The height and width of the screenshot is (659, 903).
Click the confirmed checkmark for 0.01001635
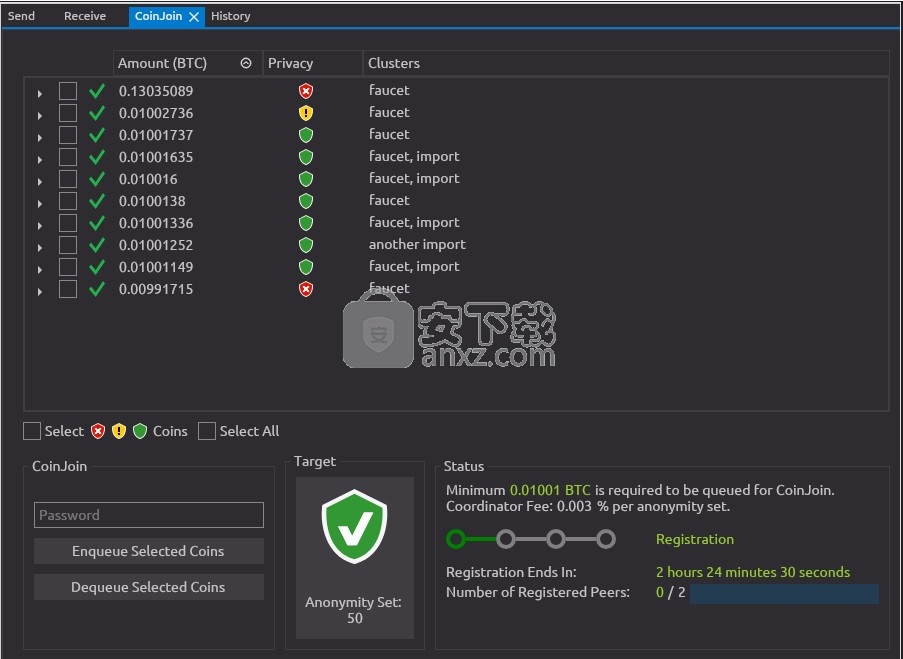97,157
